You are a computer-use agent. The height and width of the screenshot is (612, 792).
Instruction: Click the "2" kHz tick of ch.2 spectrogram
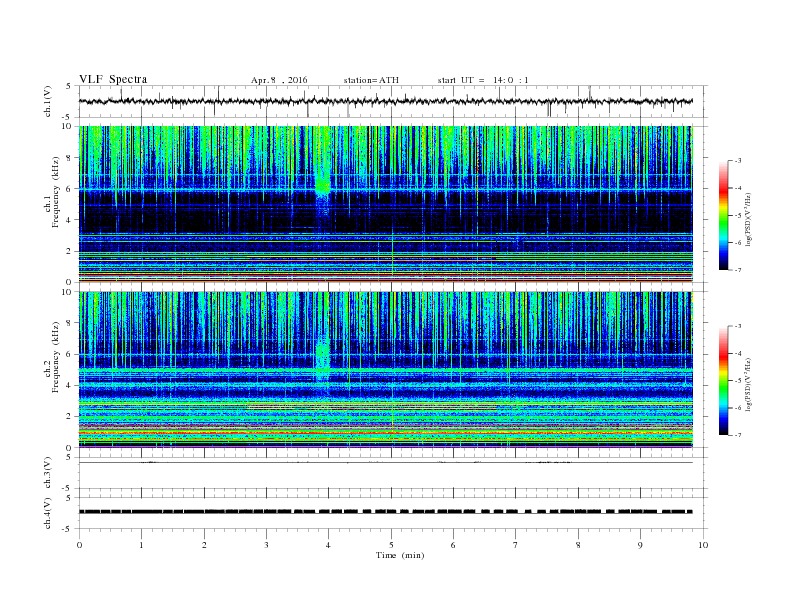pyautogui.click(x=69, y=417)
